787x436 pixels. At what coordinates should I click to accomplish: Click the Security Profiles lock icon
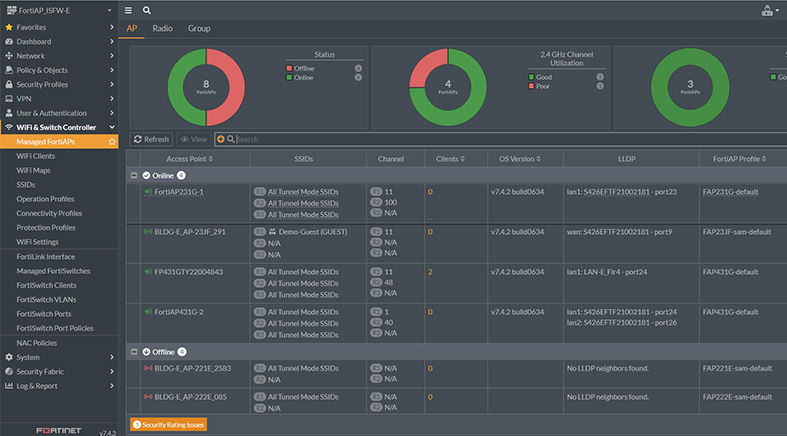point(9,84)
